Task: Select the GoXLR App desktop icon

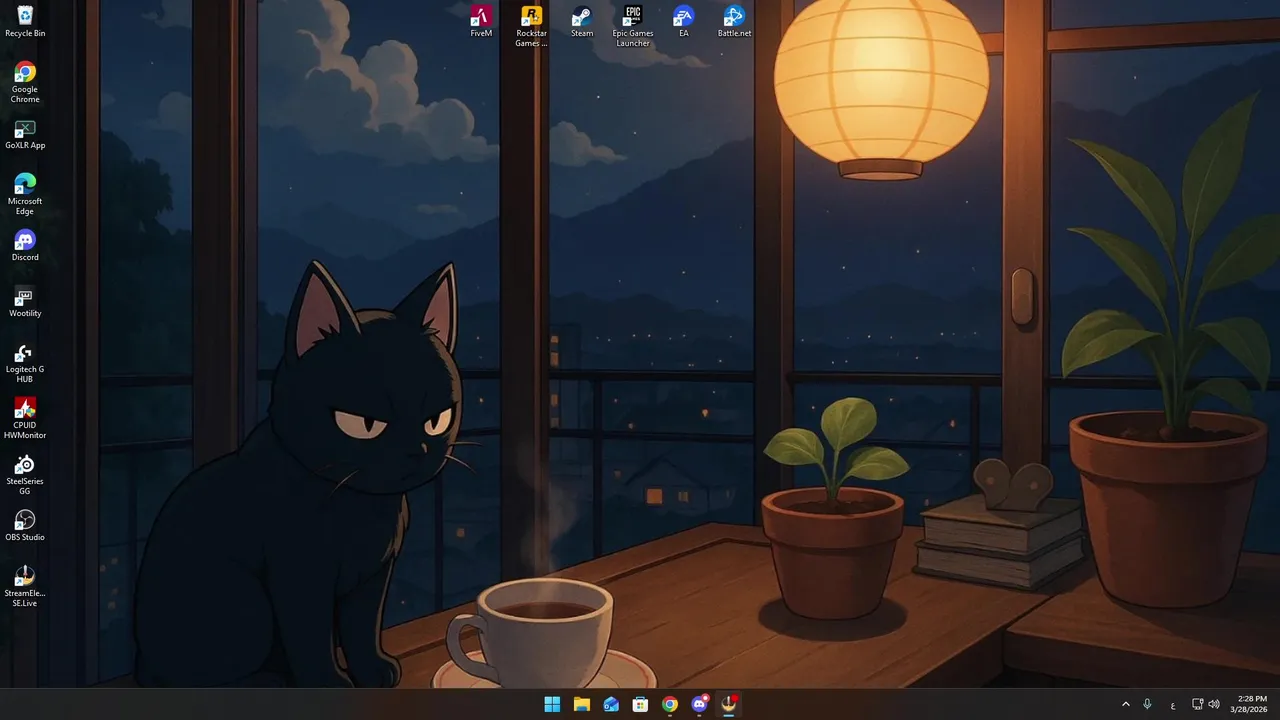Action: 25,135
